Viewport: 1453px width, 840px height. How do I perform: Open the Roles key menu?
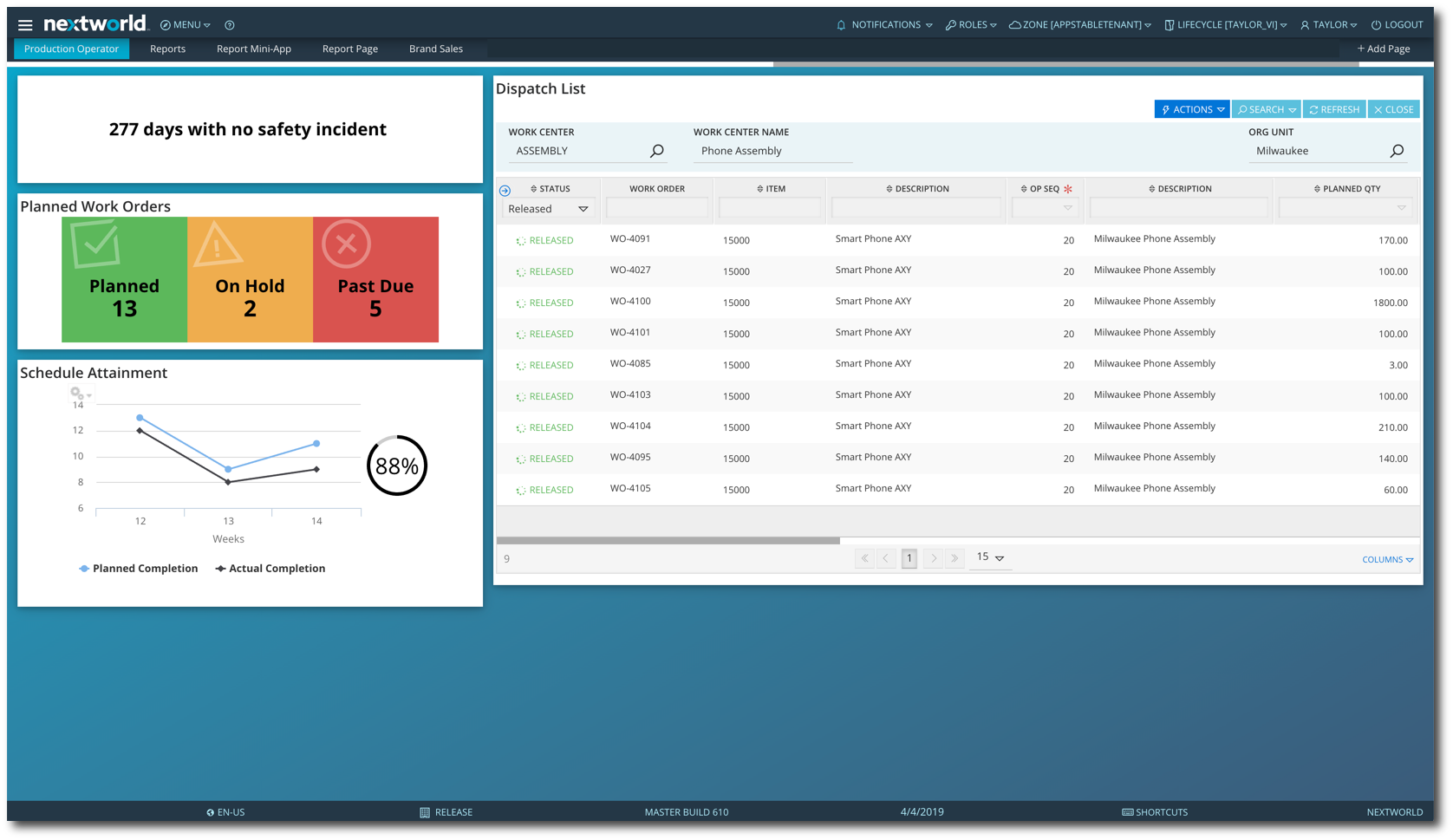pyautogui.click(x=971, y=25)
